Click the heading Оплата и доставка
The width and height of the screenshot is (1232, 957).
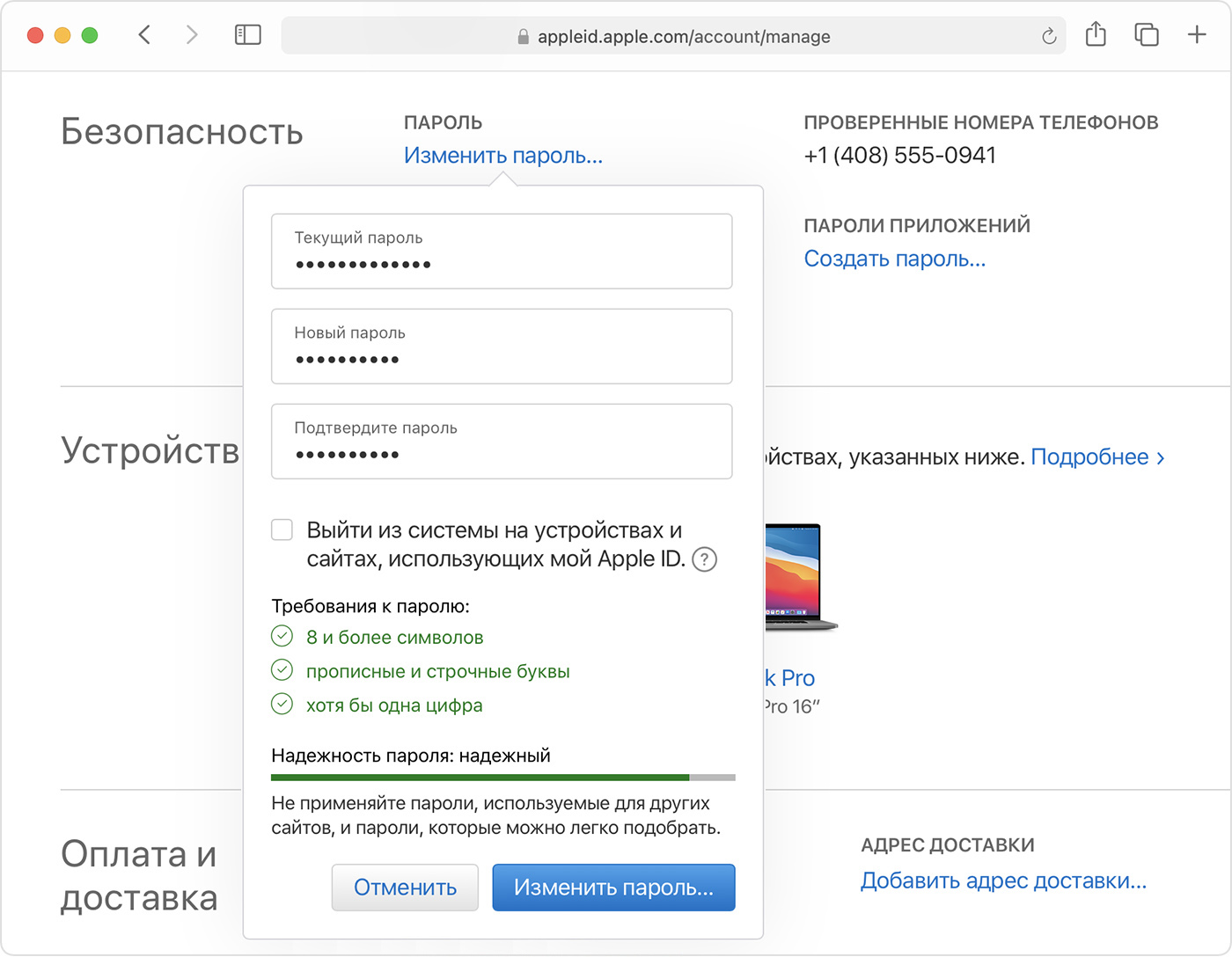pyautogui.click(x=139, y=876)
